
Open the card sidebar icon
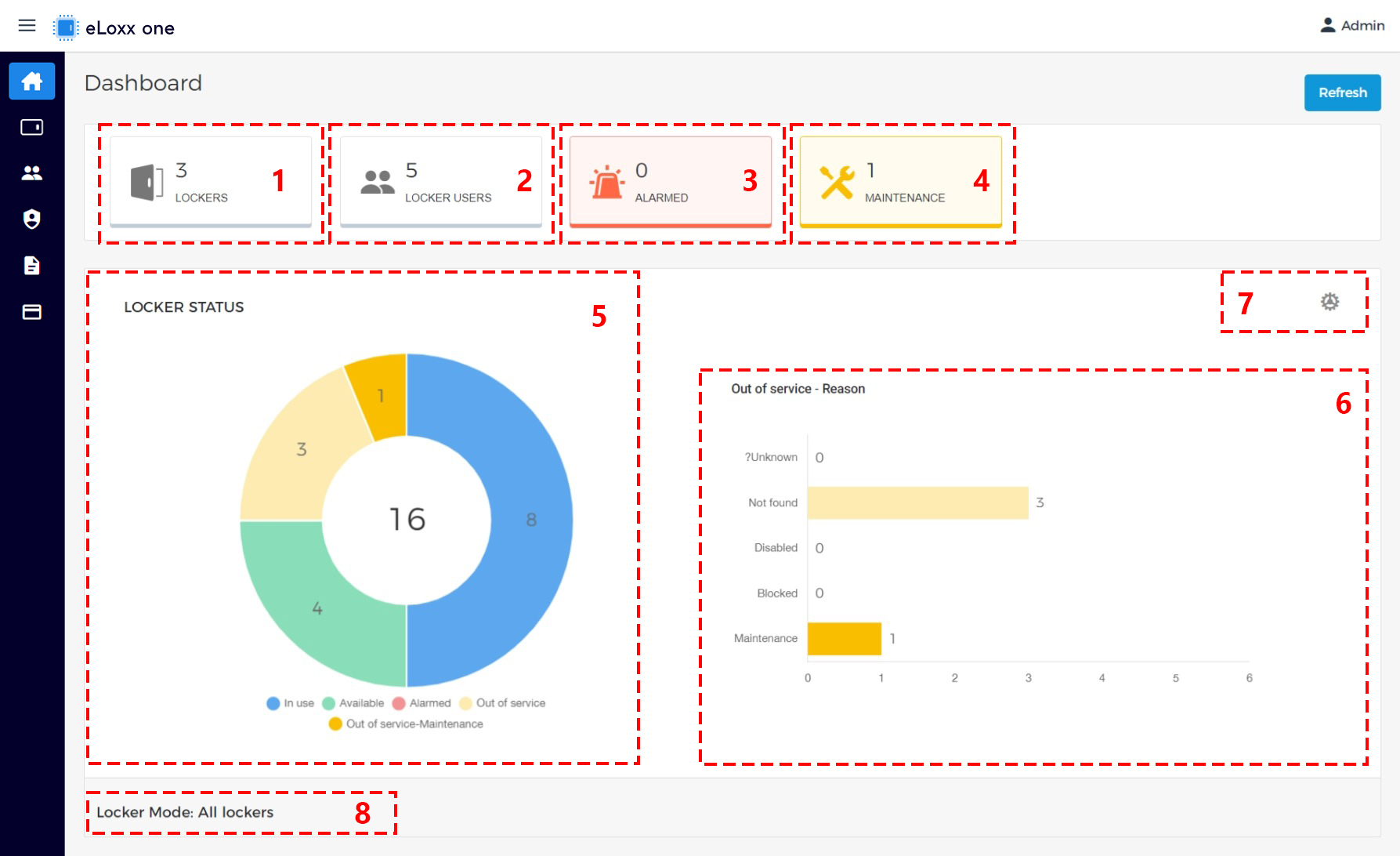(32, 312)
